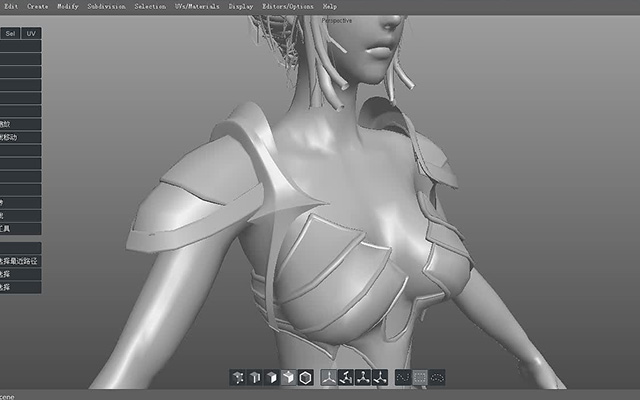Open the Display menu

tap(241, 7)
